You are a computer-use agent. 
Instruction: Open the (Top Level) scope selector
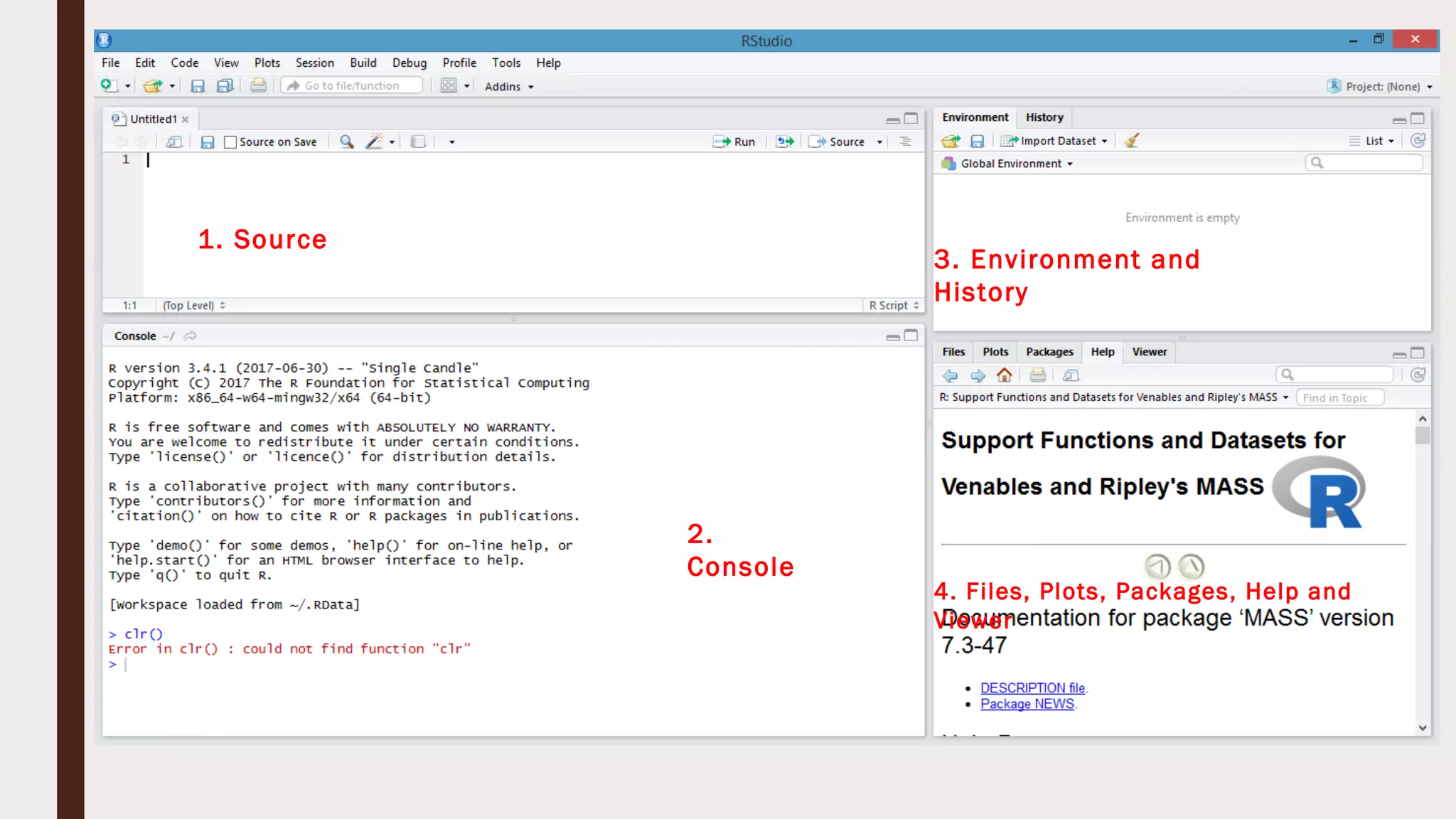coord(193,305)
